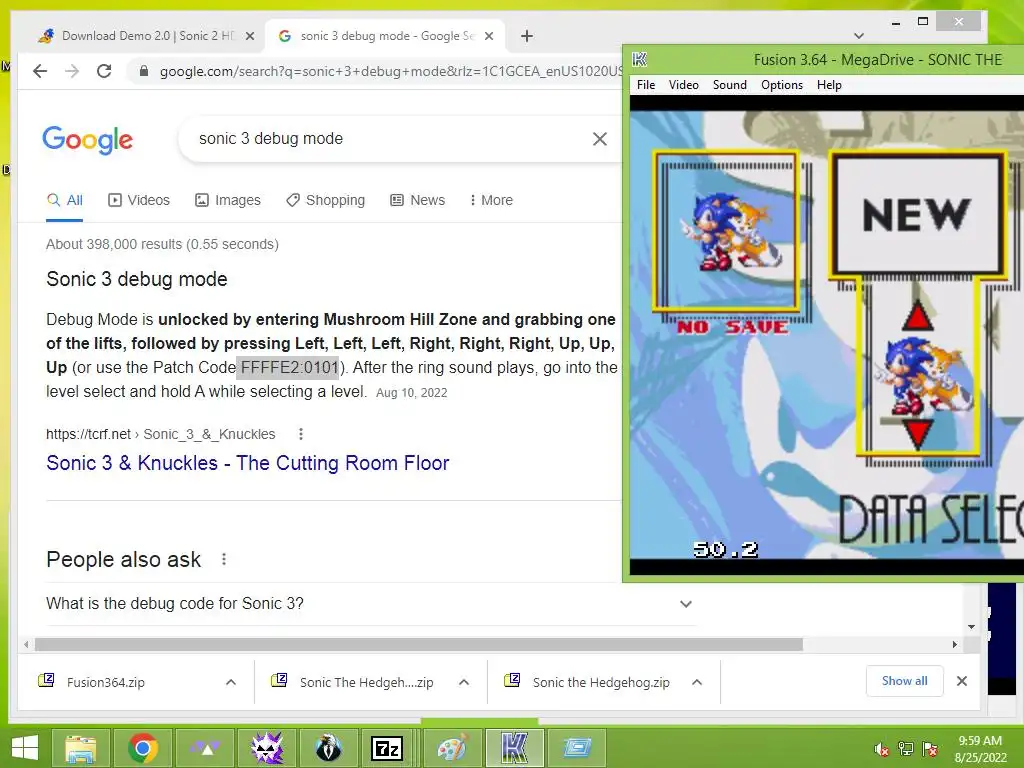Screen dimensions: 1024x768
Task: Switch to Images results
Action: pyautogui.click(x=228, y=200)
